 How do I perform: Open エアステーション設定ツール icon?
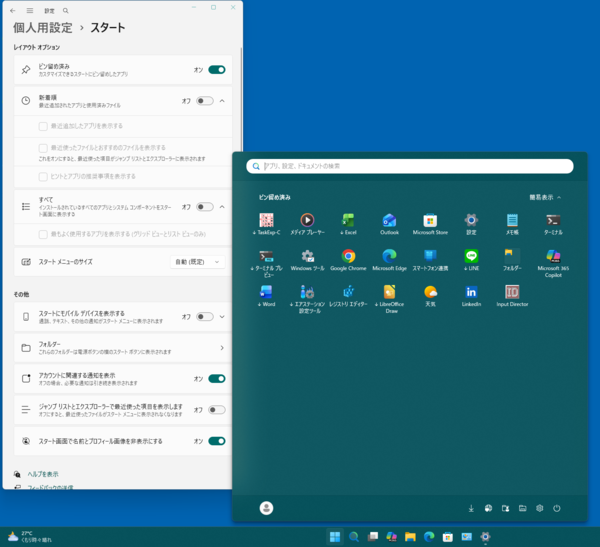tap(307, 299)
